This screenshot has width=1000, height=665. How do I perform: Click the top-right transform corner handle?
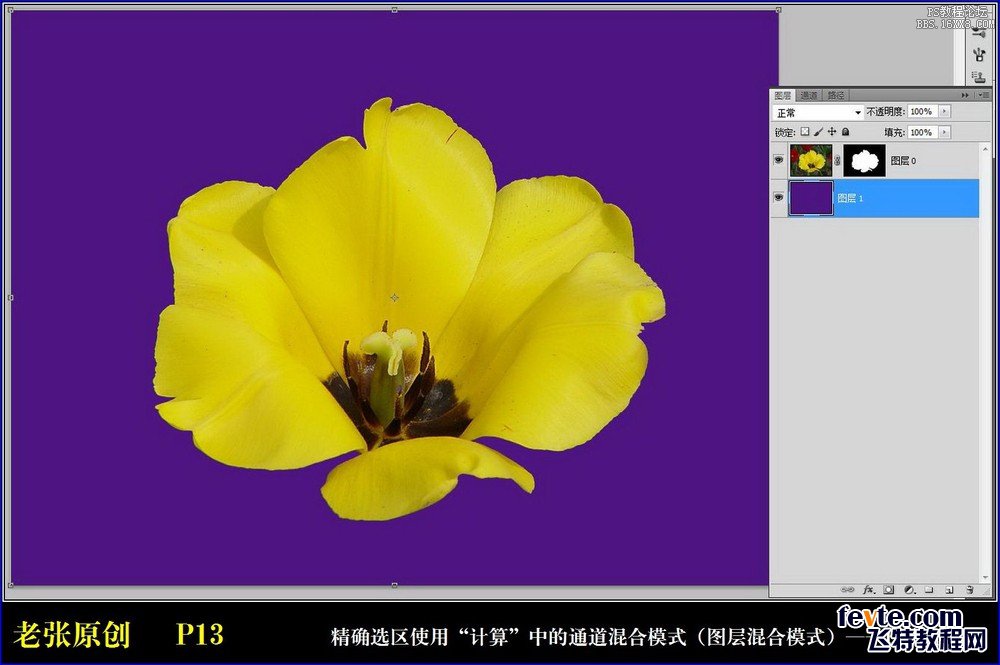[x=778, y=10]
